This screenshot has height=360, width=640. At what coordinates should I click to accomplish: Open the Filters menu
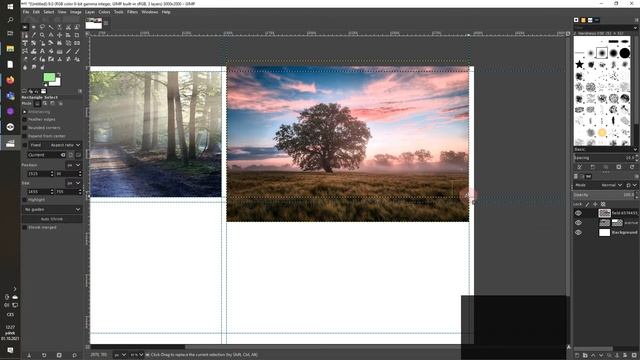[x=132, y=12]
